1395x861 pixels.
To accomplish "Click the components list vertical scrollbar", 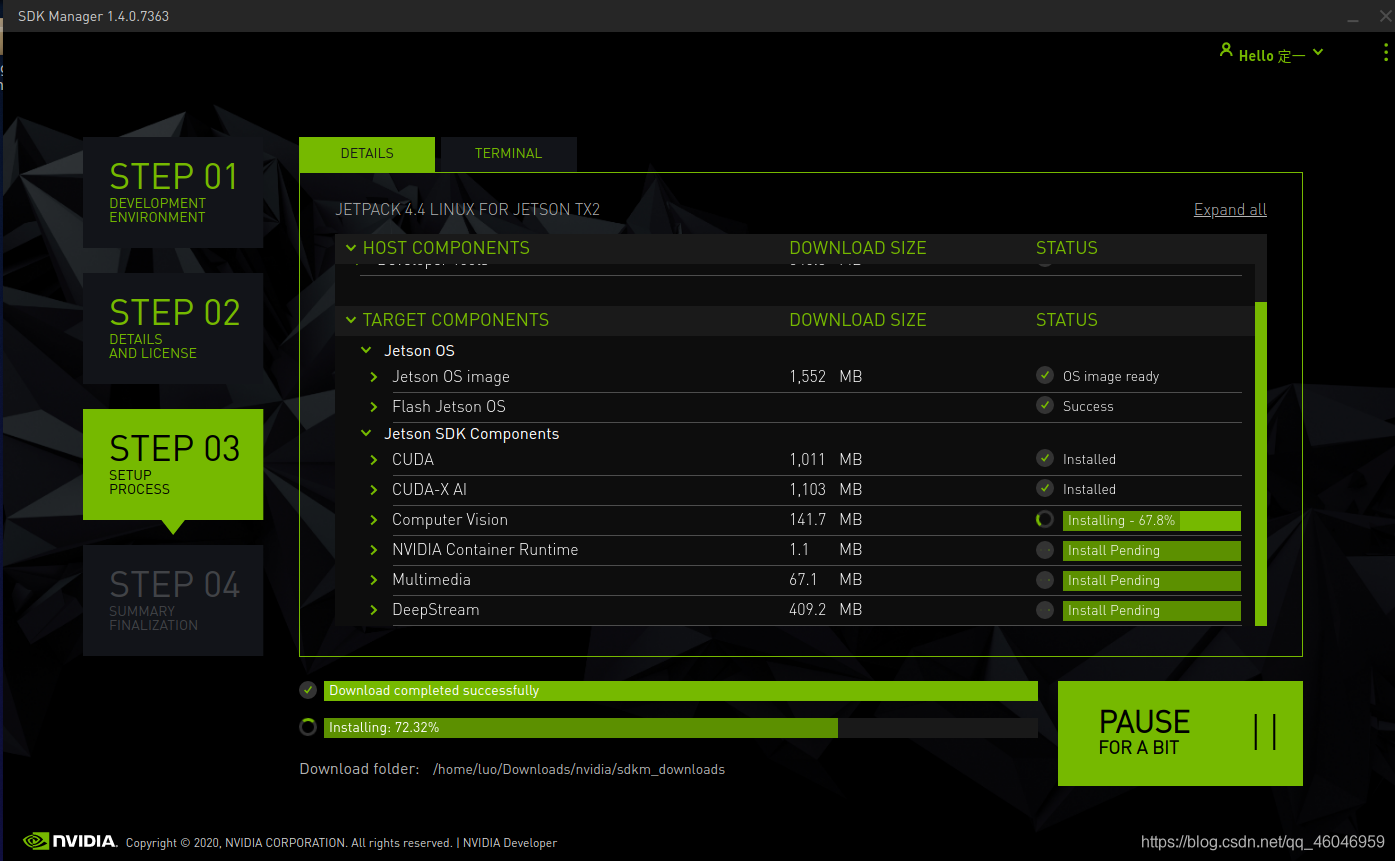I will click(1261, 464).
